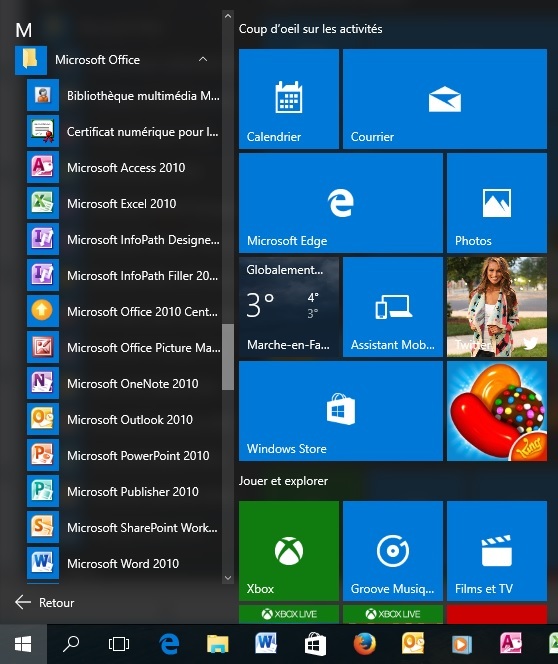Launch Firefox from the taskbar
558x664 pixels.
[365, 644]
